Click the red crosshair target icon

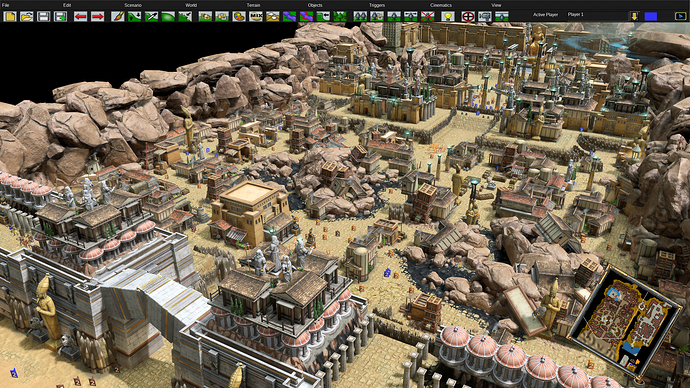coord(468,17)
